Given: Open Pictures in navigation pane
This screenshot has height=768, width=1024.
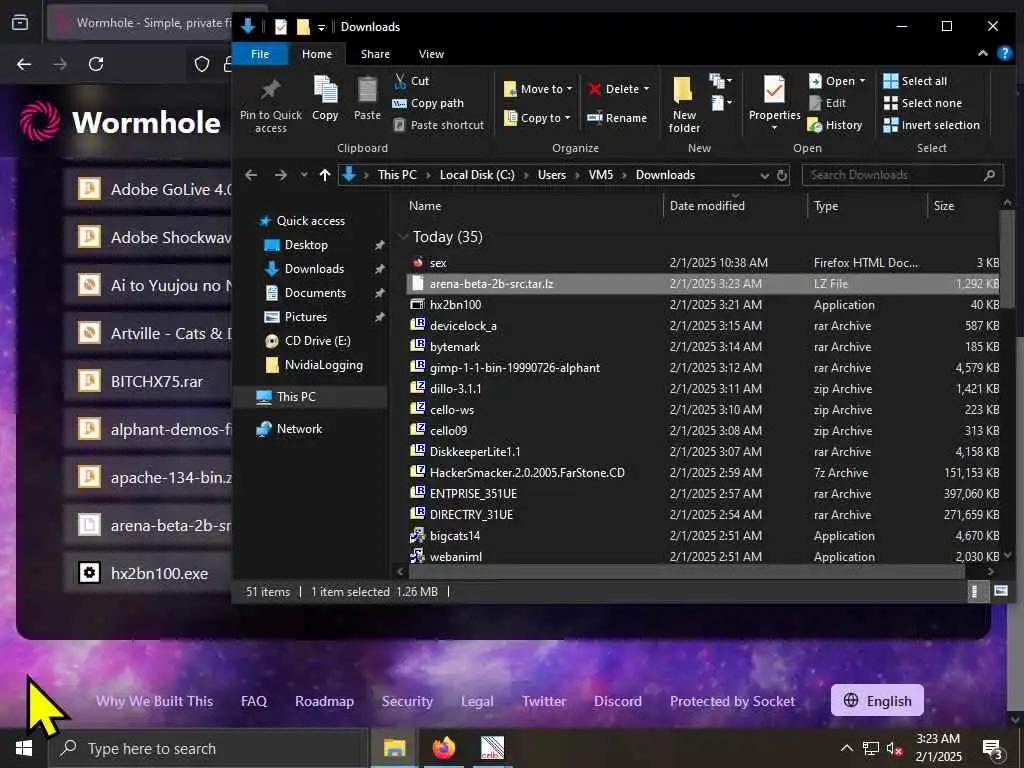Looking at the screenshot, I should click(305, 317).
